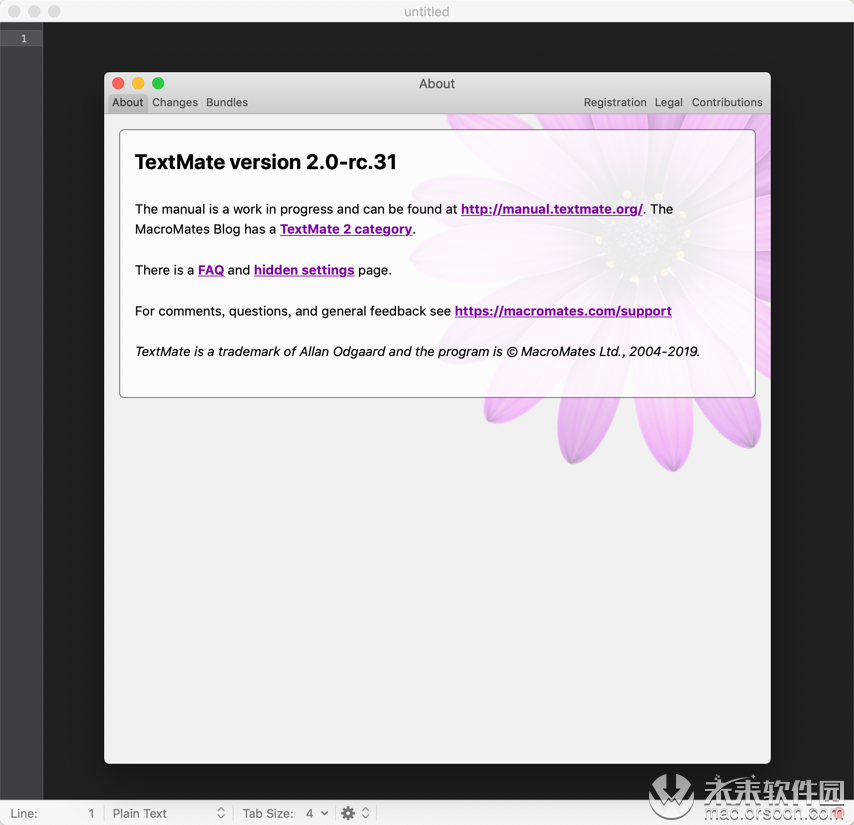Screen dimensions: 854x825
Task: View the Contributions tab
Action: (727, 102)
